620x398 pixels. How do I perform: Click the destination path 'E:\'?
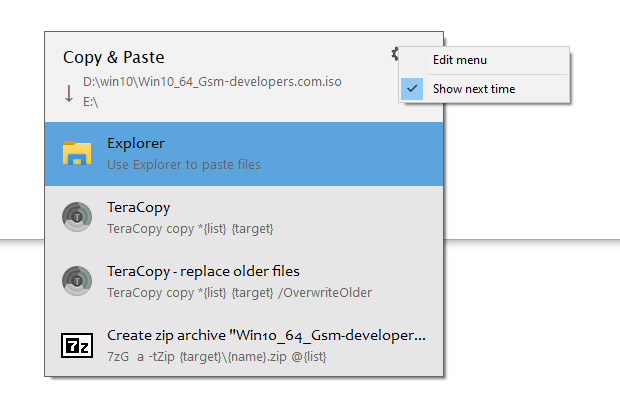coord(91,102)
